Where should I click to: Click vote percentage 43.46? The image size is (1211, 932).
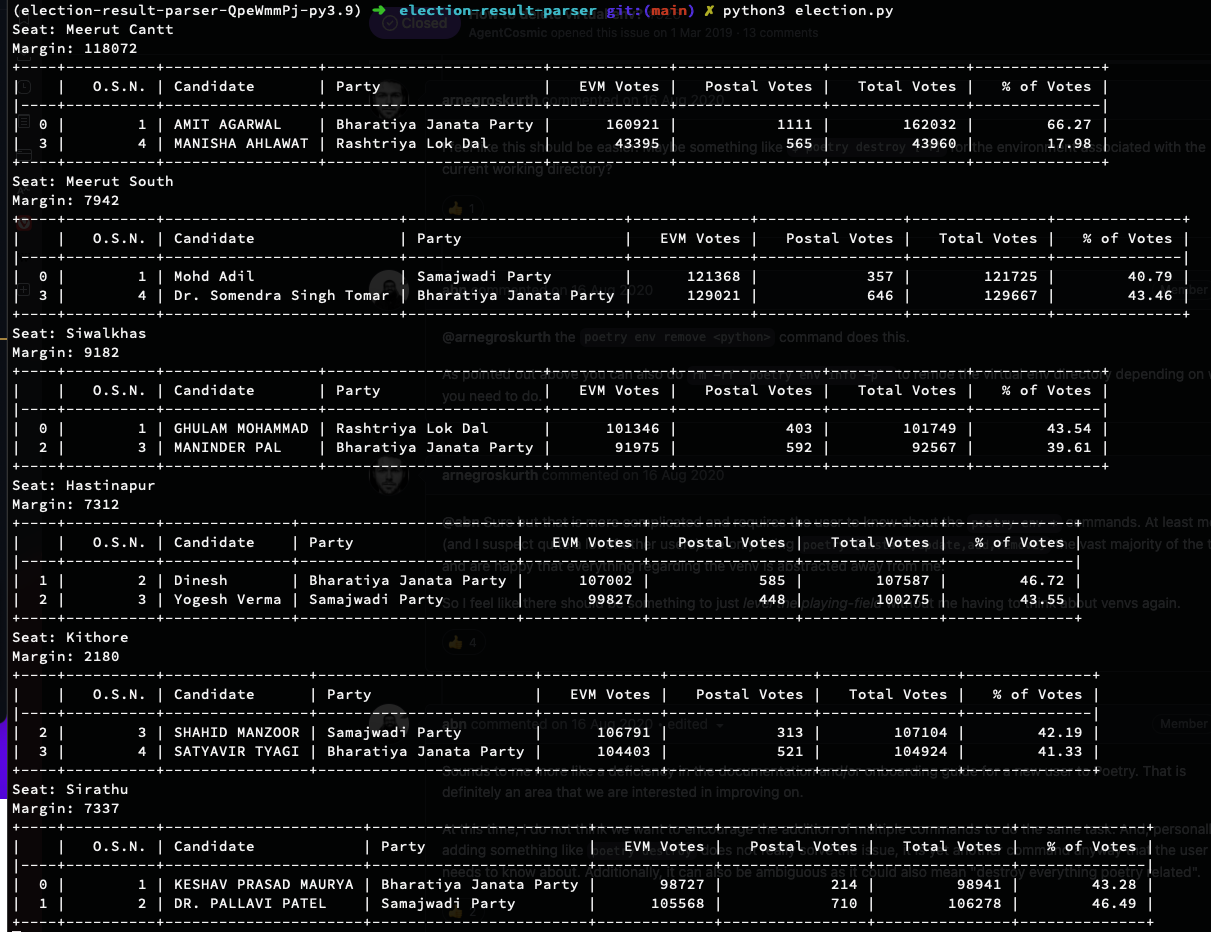[1150, 296]
